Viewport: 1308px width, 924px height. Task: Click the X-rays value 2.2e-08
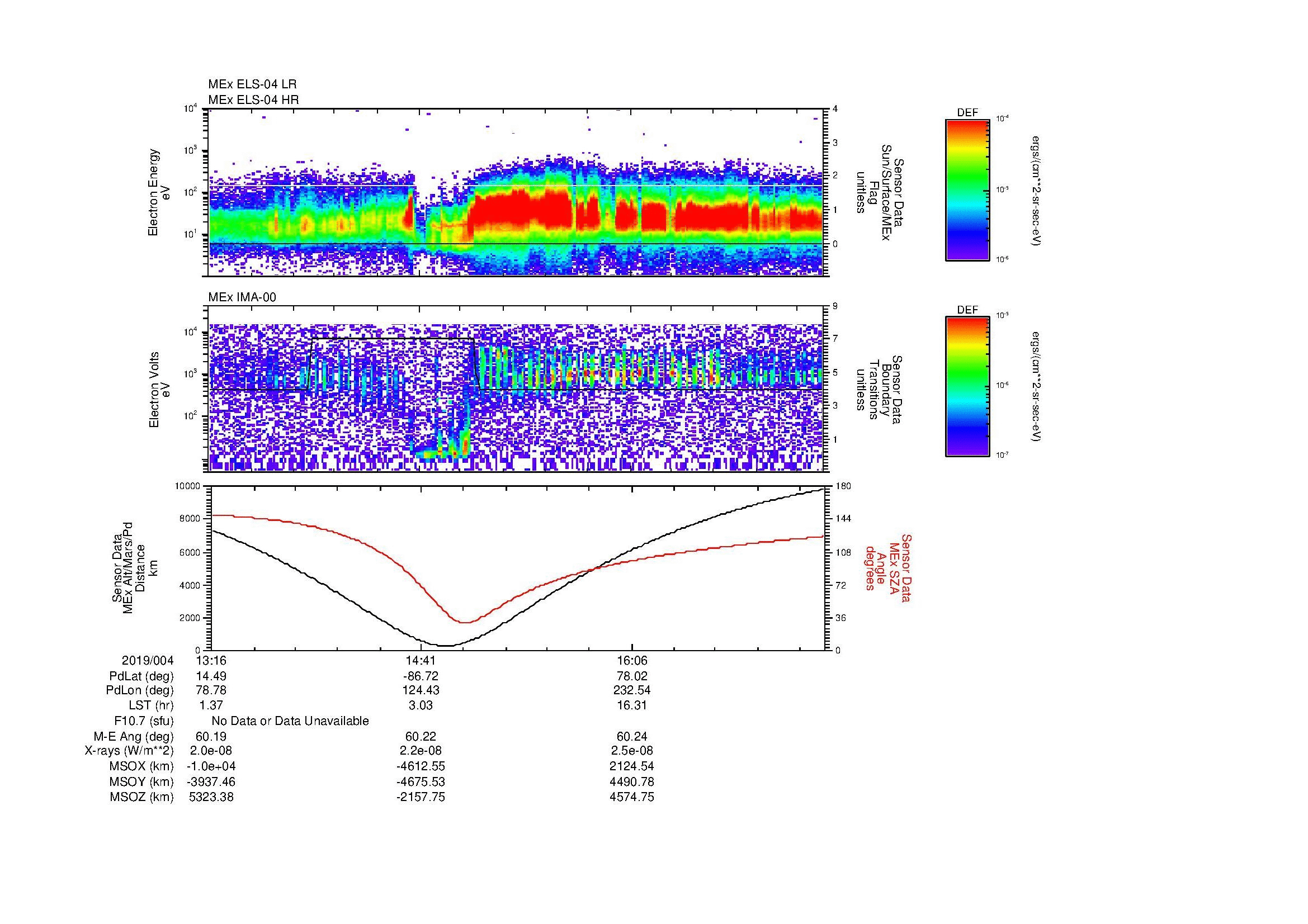421,751
